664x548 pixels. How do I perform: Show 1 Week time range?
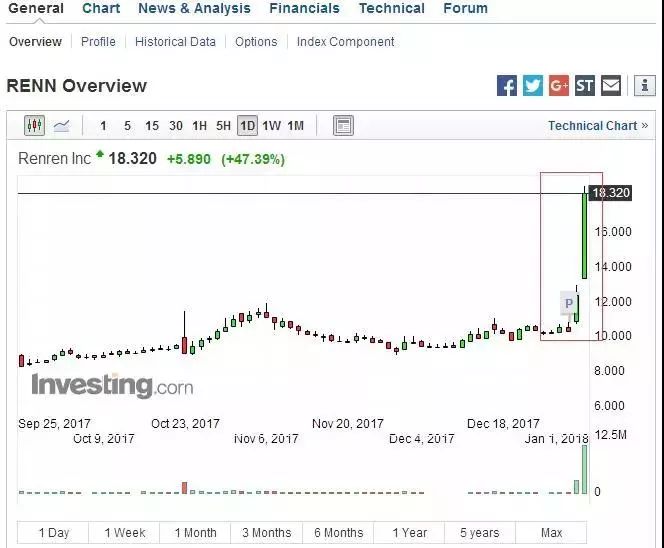tap(124, 533)
